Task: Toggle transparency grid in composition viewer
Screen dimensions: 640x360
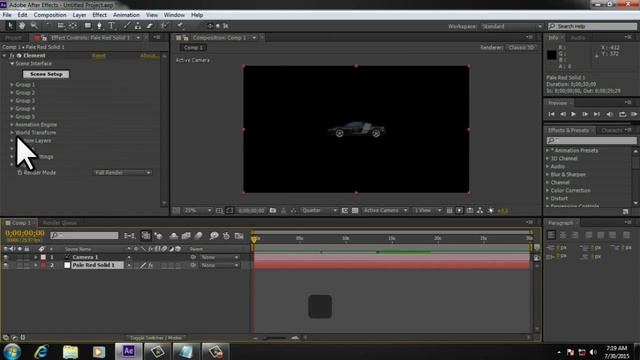Action: (x=355, y=211)
